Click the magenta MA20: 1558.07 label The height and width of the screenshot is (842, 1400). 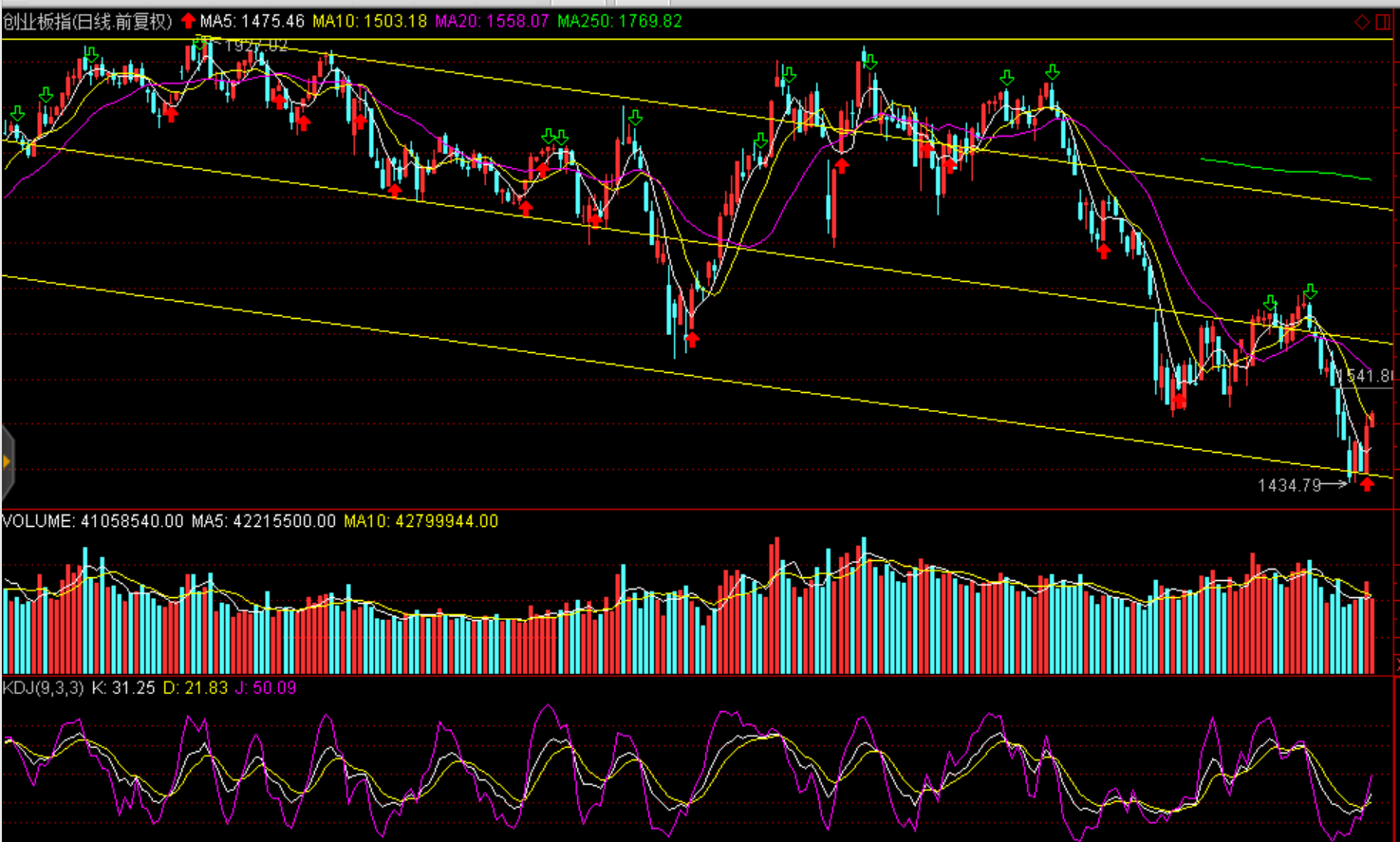492,21
